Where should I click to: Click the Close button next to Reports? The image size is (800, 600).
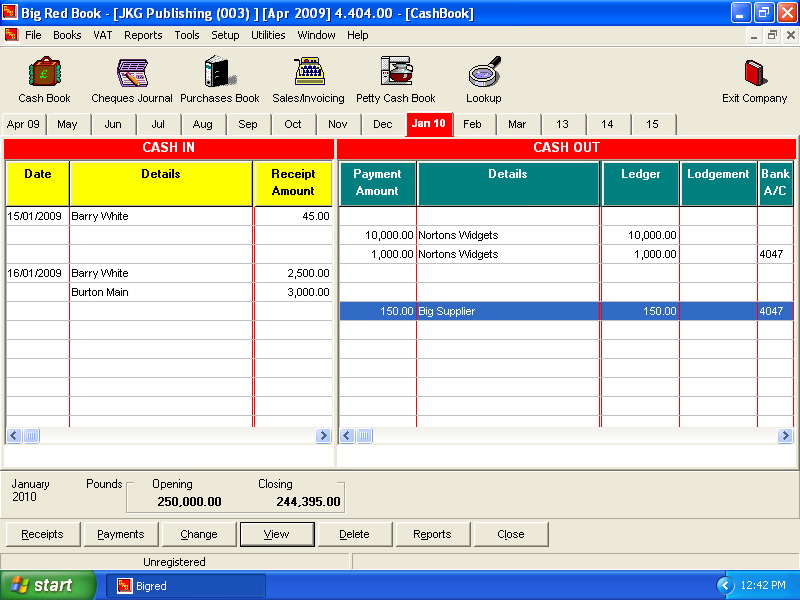coord(511,534)
